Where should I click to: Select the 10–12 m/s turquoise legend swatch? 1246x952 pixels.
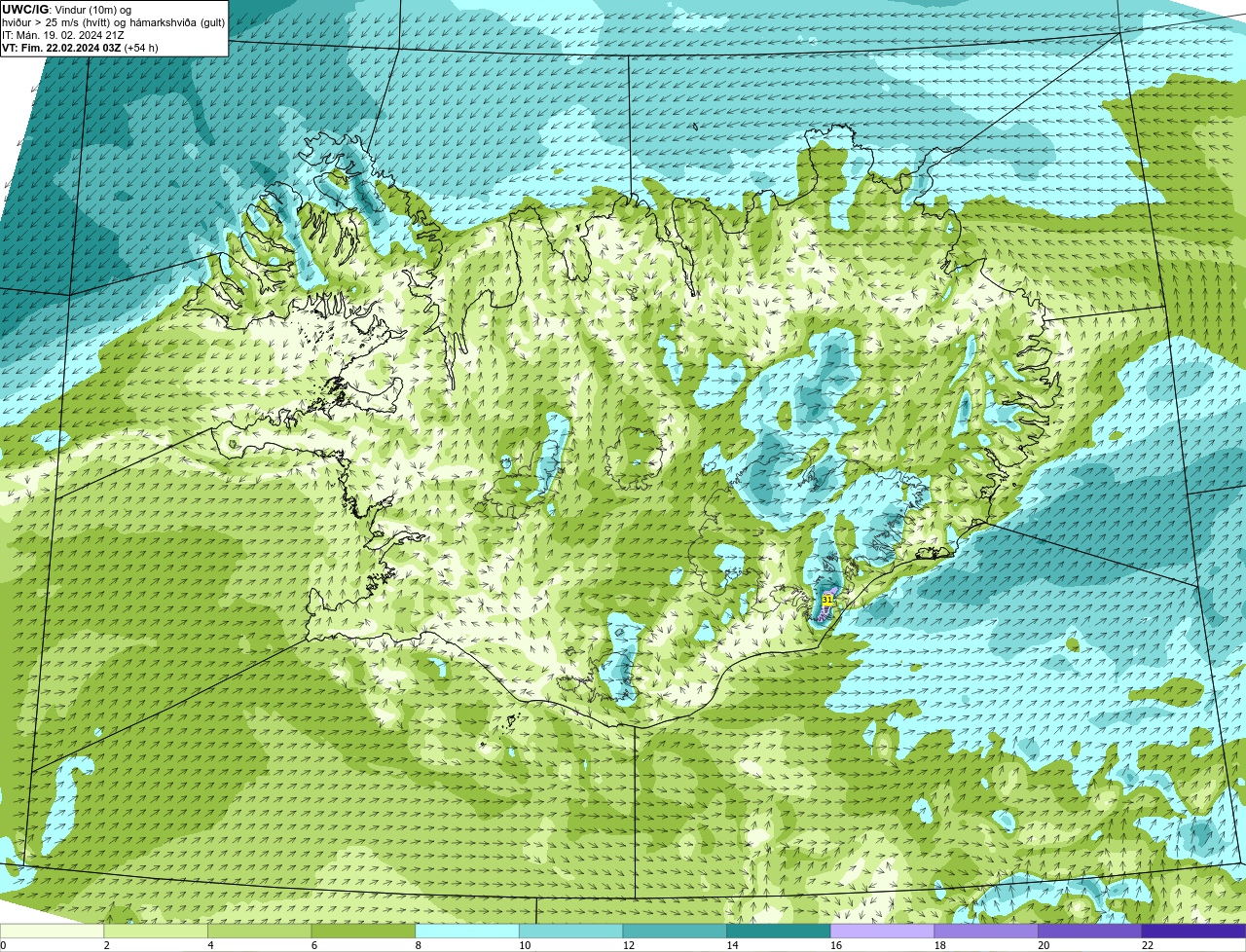(570, 931)
